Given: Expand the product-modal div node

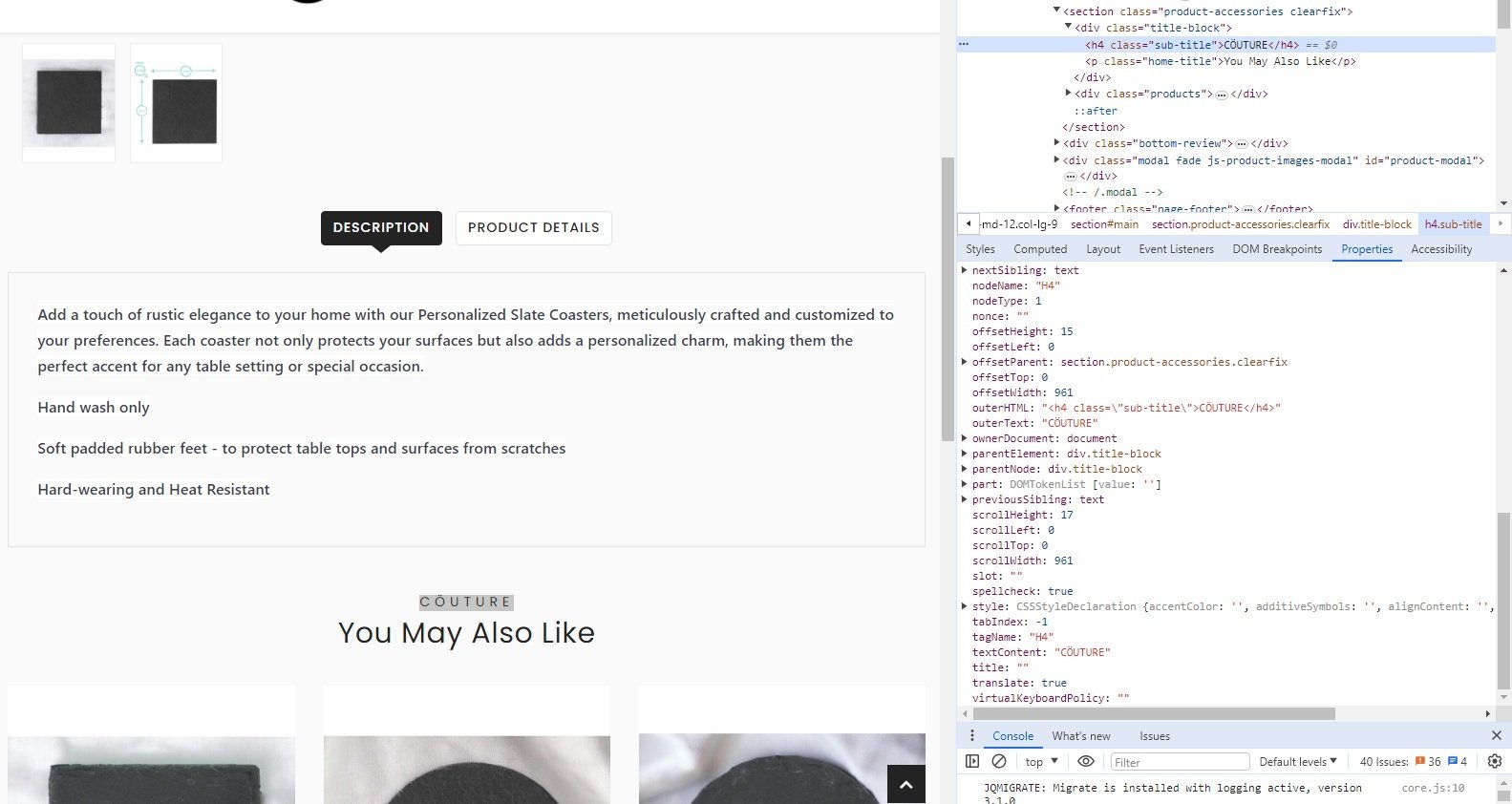Looking at the screenshot, I should [x=1057, y=160].
